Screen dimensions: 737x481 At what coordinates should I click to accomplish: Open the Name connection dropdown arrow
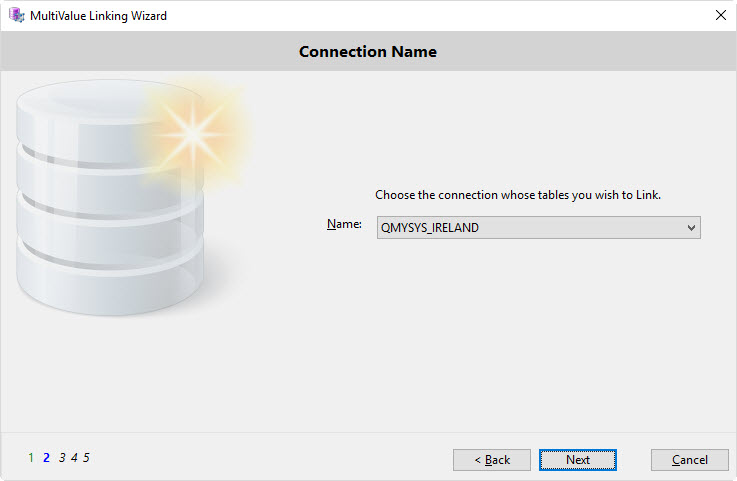click(x=691, y=228)
